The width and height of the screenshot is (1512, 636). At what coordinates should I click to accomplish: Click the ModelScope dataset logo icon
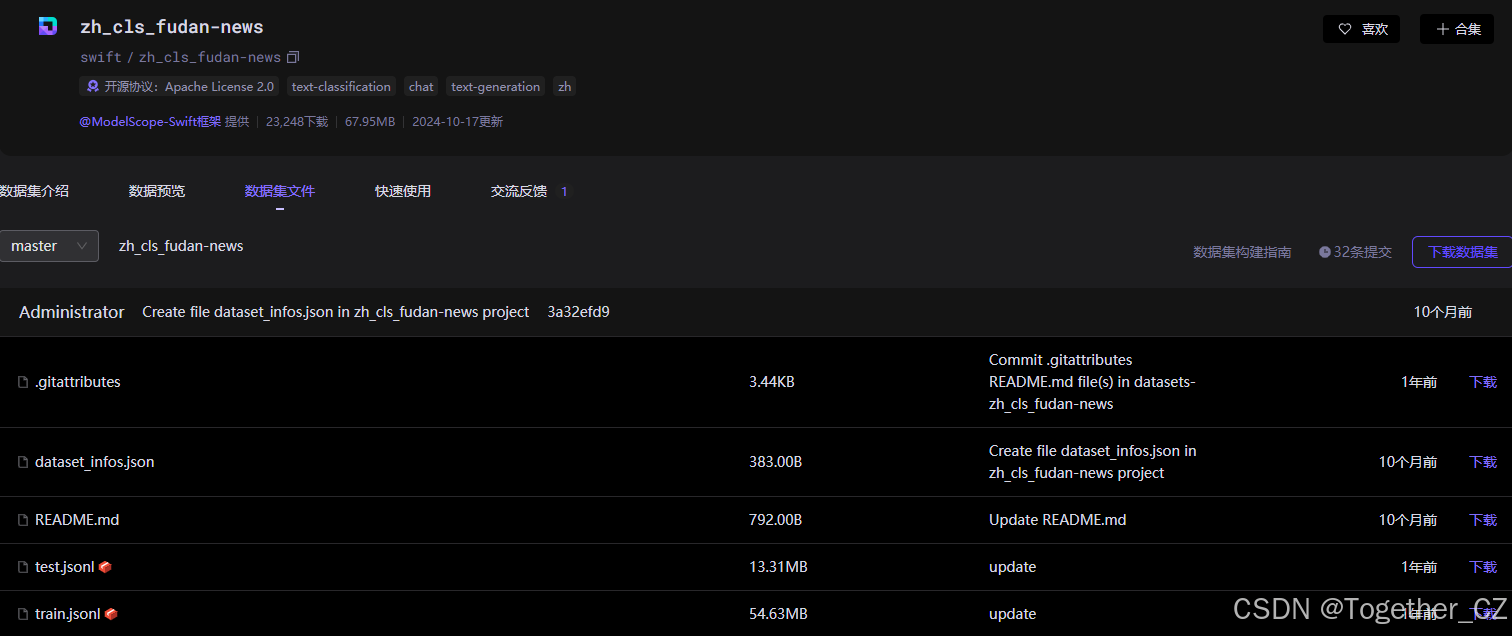click(48, 27)
